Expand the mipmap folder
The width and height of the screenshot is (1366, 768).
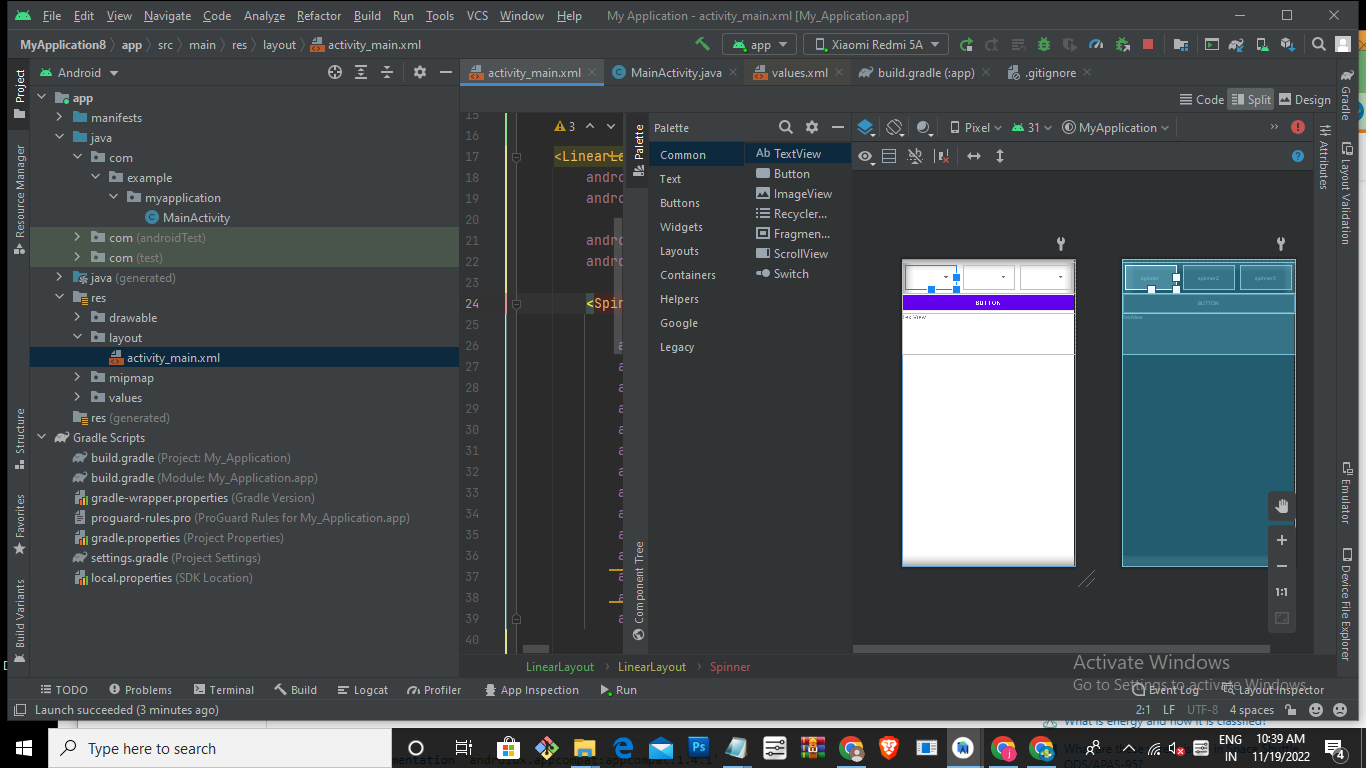tap(78, 377)
